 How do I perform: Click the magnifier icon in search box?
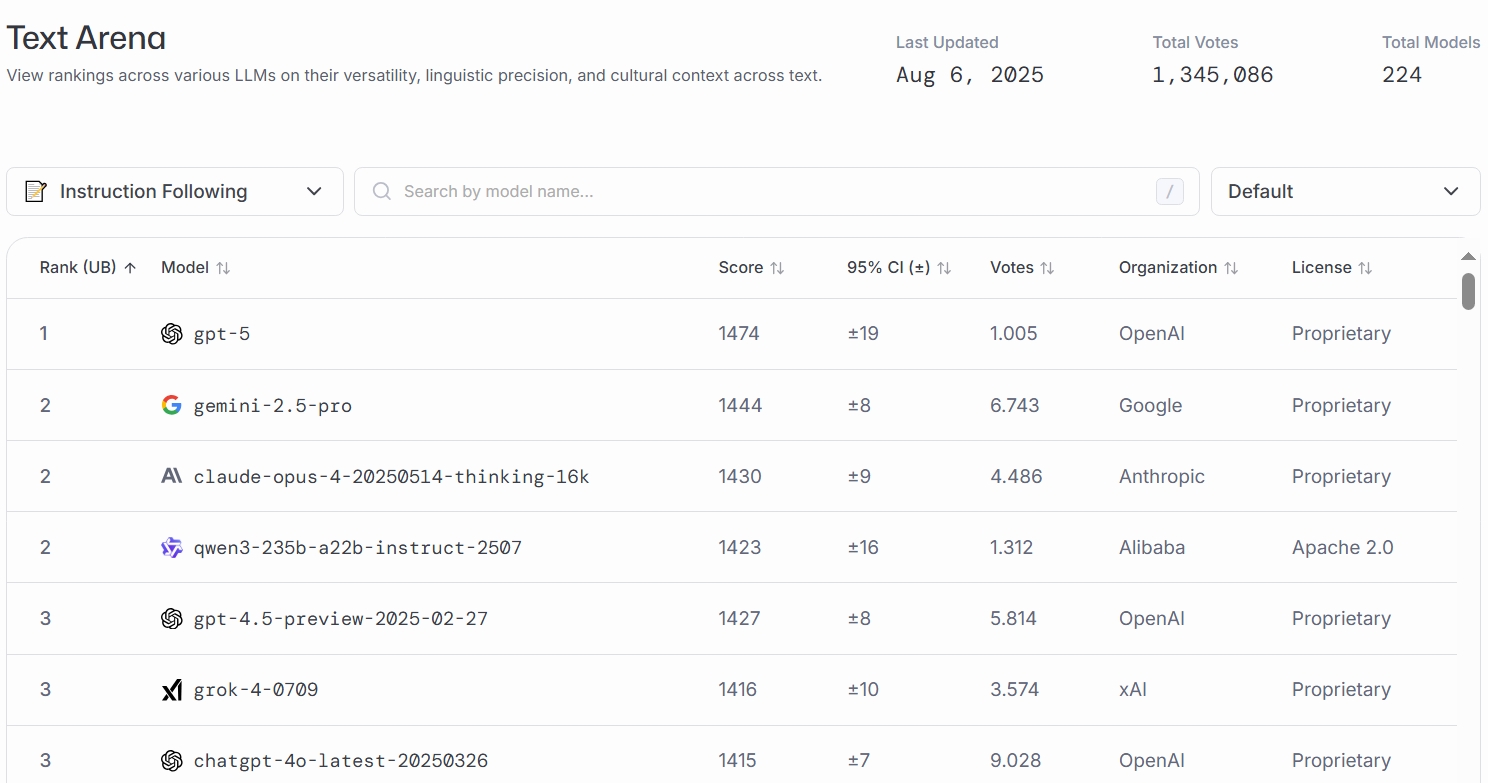[x=381, y=191]
